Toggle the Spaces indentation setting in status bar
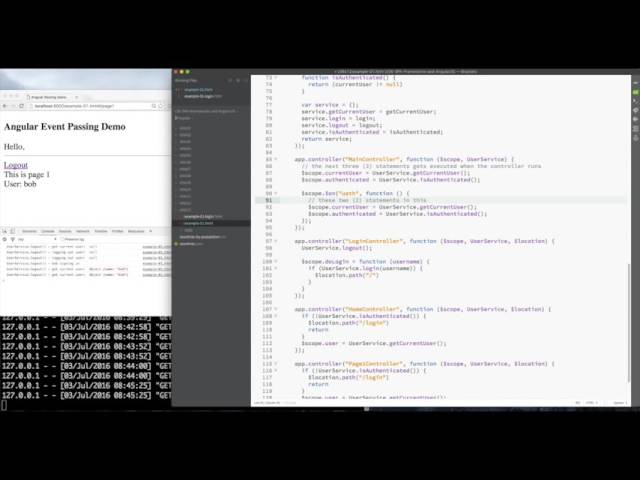Viewport: 640px width, 480px height. pyautogui.click(x=620, y=403)
